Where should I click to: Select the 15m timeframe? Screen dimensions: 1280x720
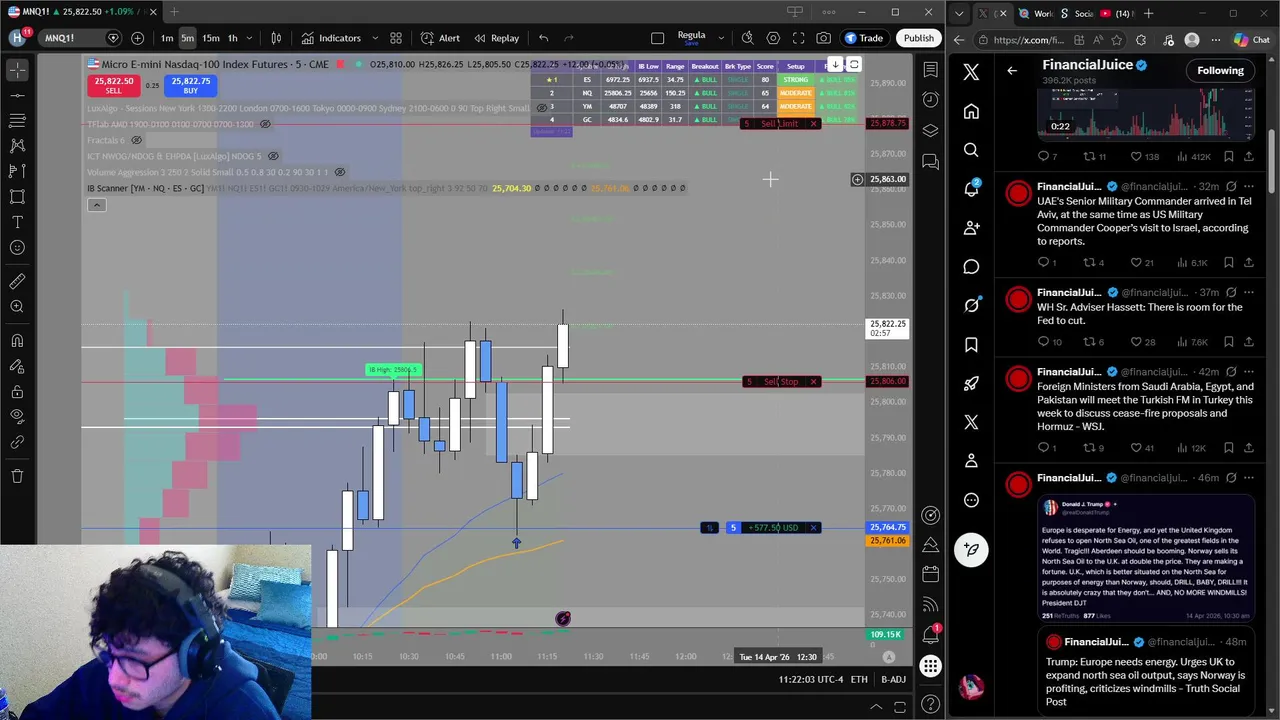tap(211, 38)
